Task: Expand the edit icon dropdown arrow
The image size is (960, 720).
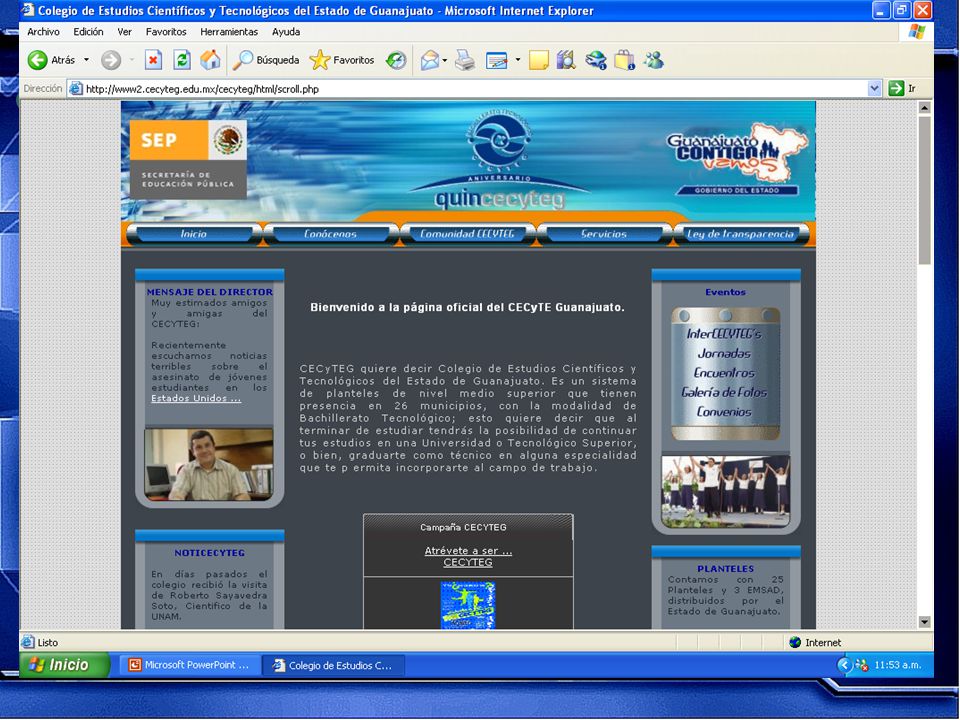Action: pos(518,60)
